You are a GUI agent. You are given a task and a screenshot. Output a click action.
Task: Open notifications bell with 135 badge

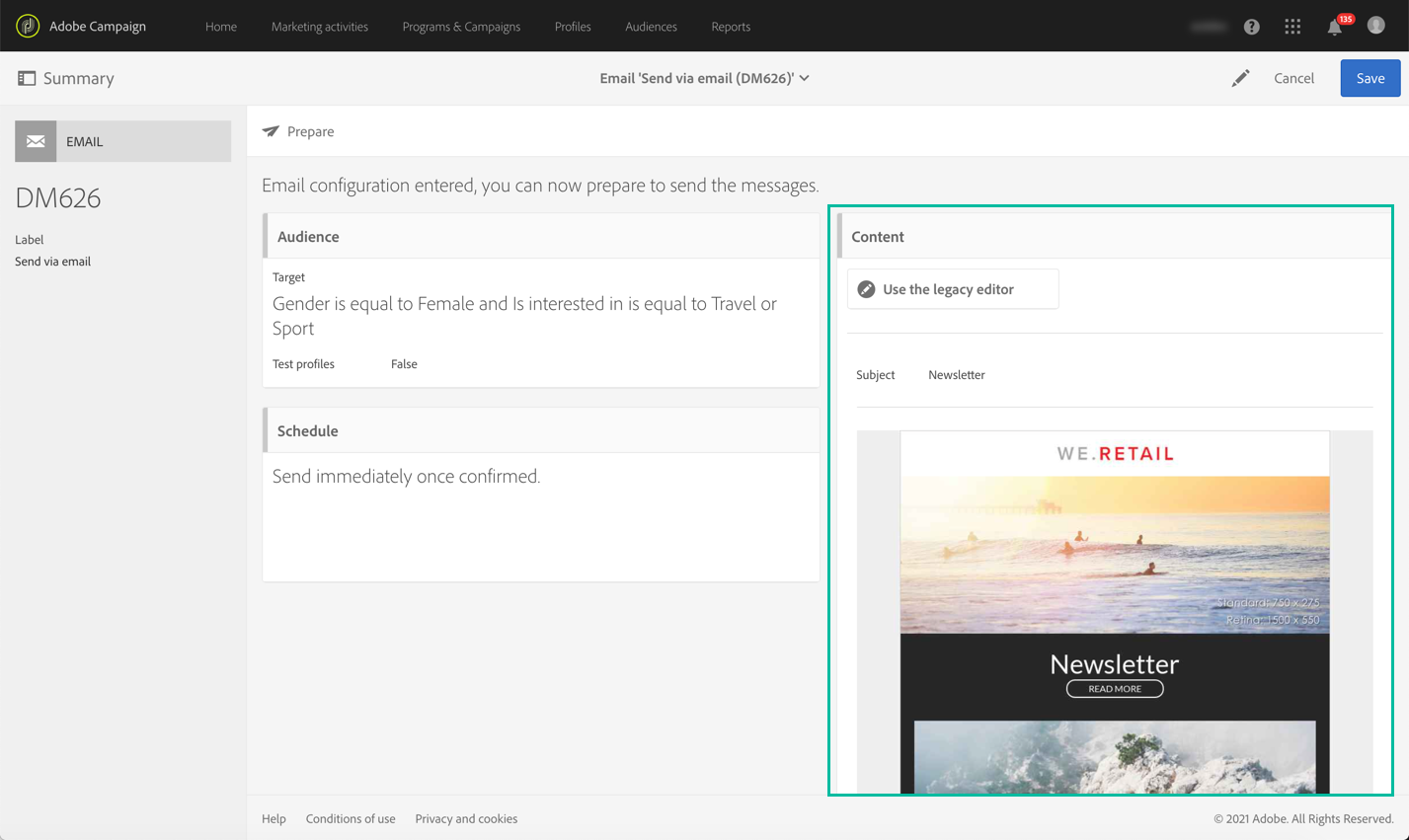click(x=1335, y=27)
